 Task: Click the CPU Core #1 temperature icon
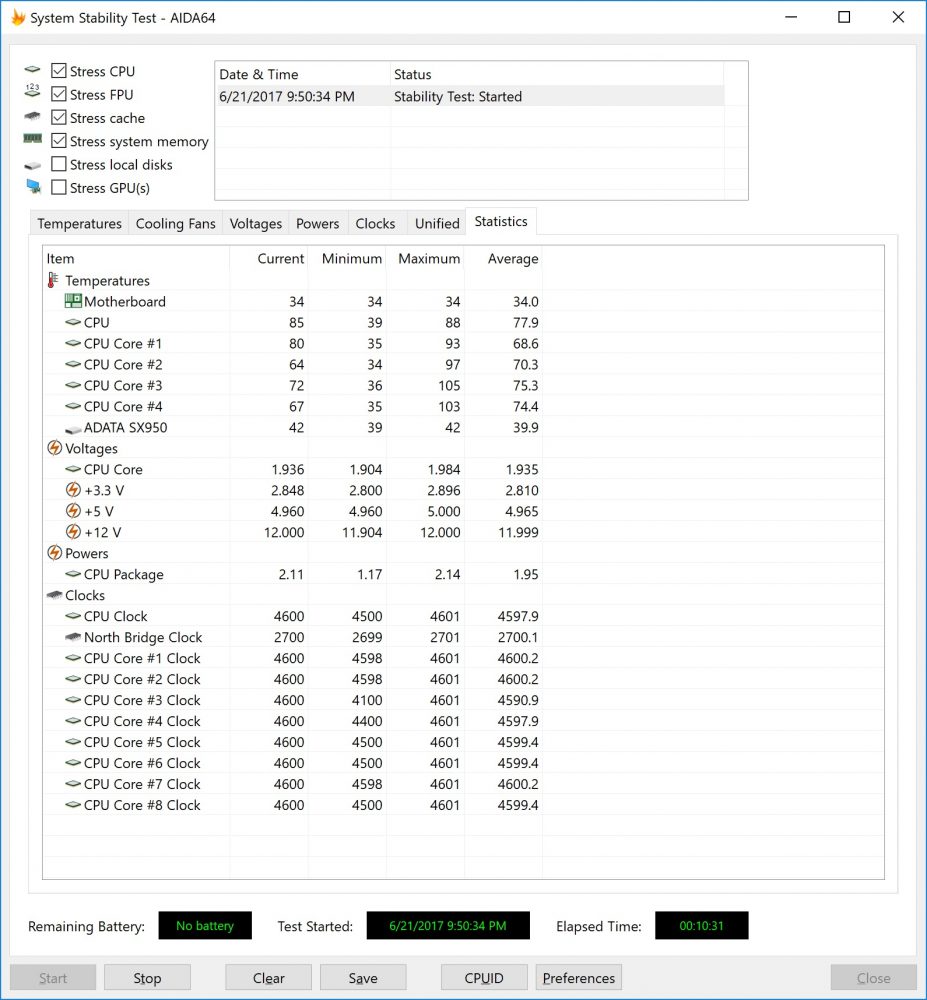[73, 343]
